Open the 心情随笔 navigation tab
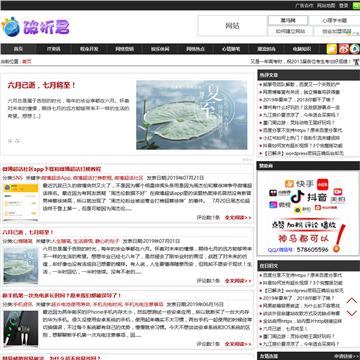 point(231,49)
